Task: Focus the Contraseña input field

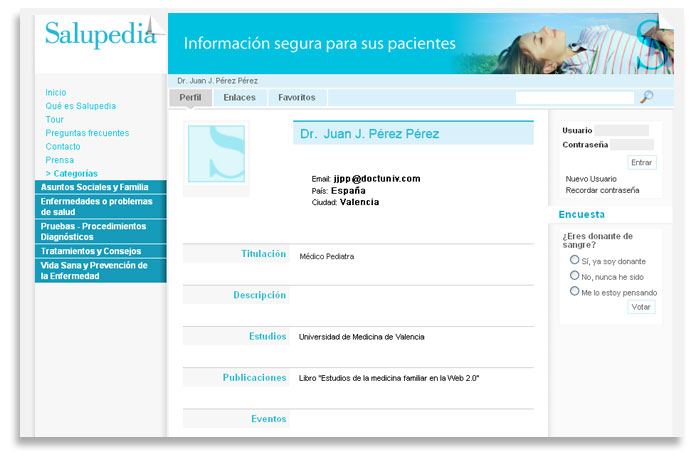Action: pos(632,144)
